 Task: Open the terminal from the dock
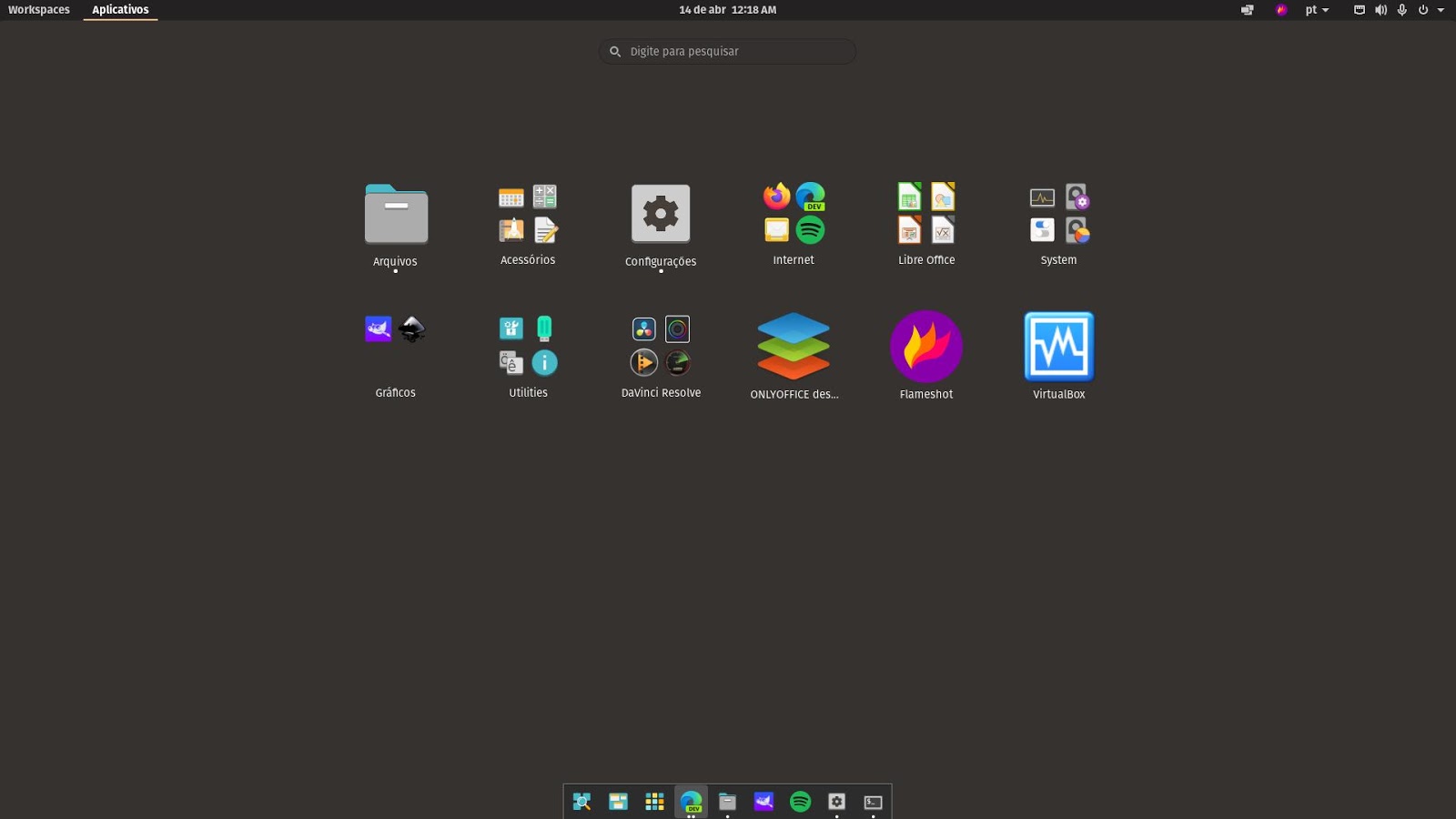click(x=873, y=802)
